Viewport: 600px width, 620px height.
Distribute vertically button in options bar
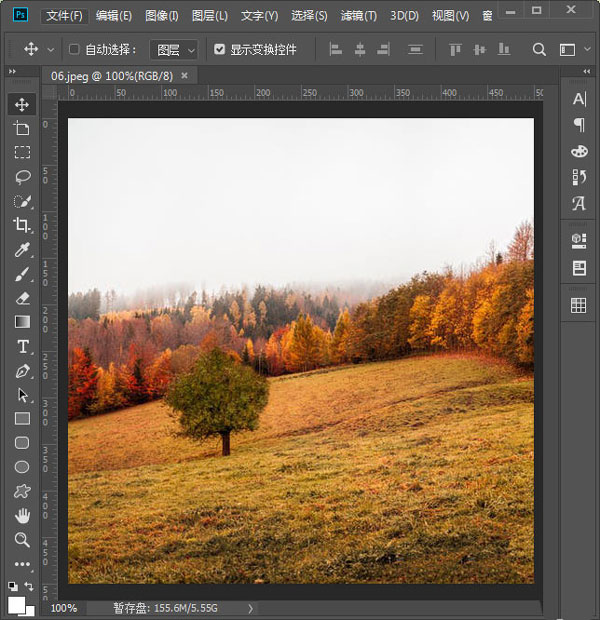415,49
